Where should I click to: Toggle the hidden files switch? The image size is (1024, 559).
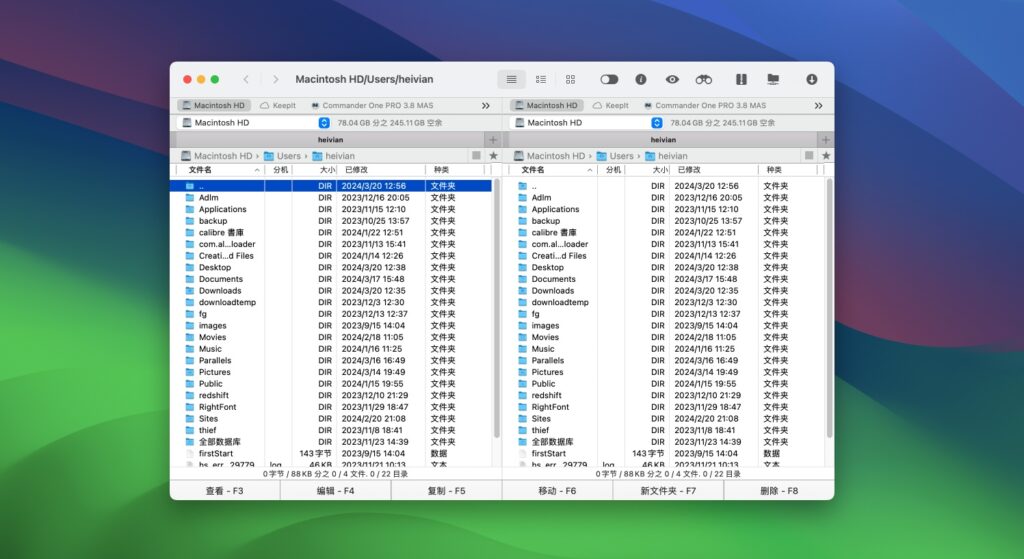609,79
